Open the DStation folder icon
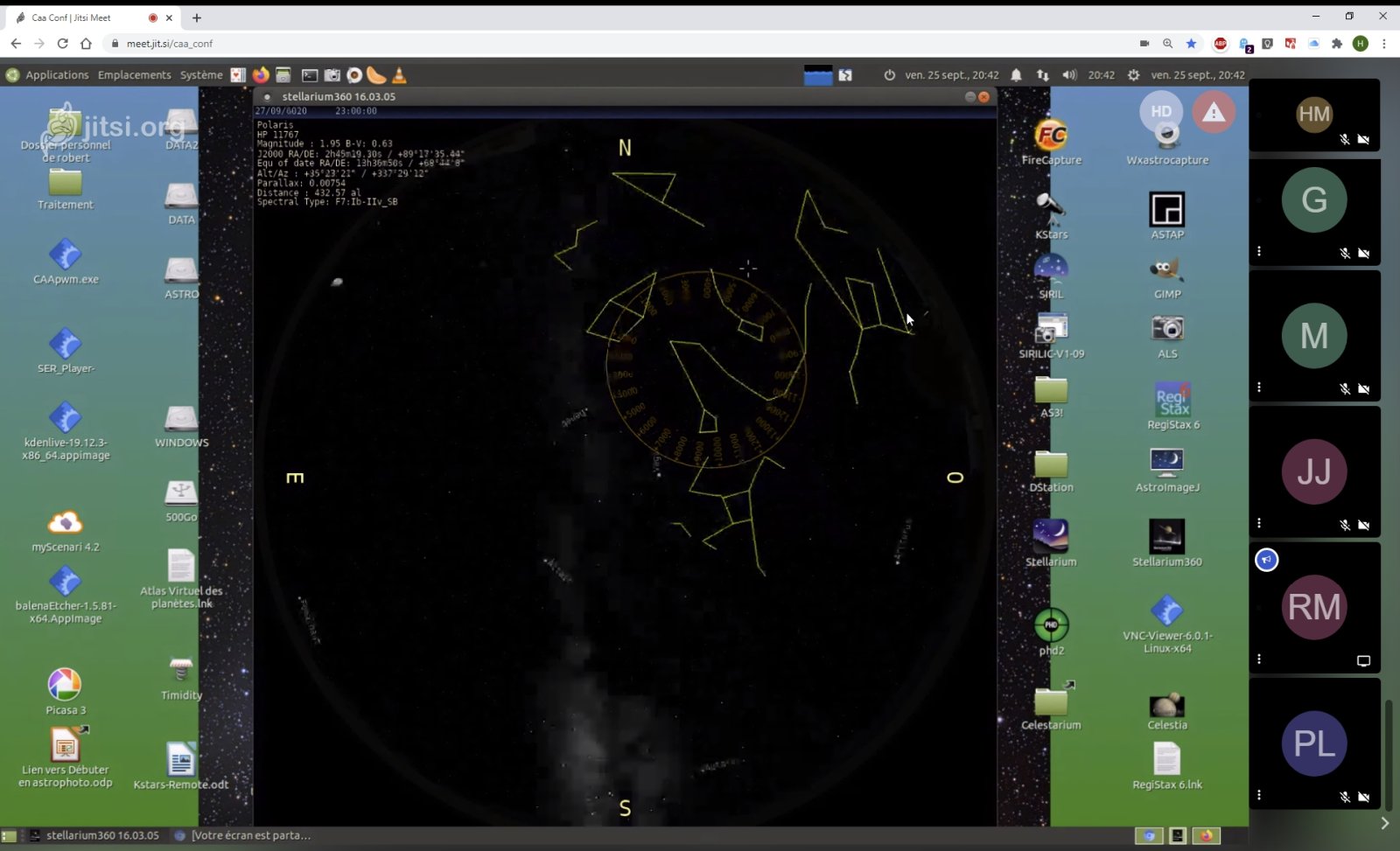 point(1051,464)
